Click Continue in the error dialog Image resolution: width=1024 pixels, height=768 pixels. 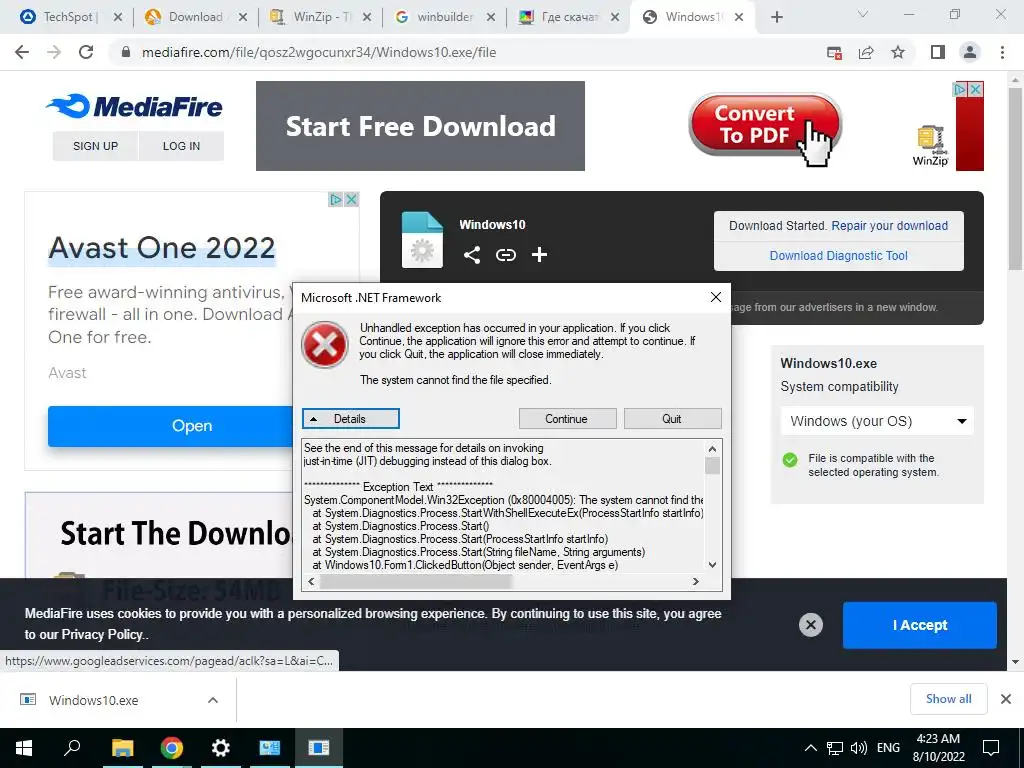pyautogui.click(x=568, y=419)
